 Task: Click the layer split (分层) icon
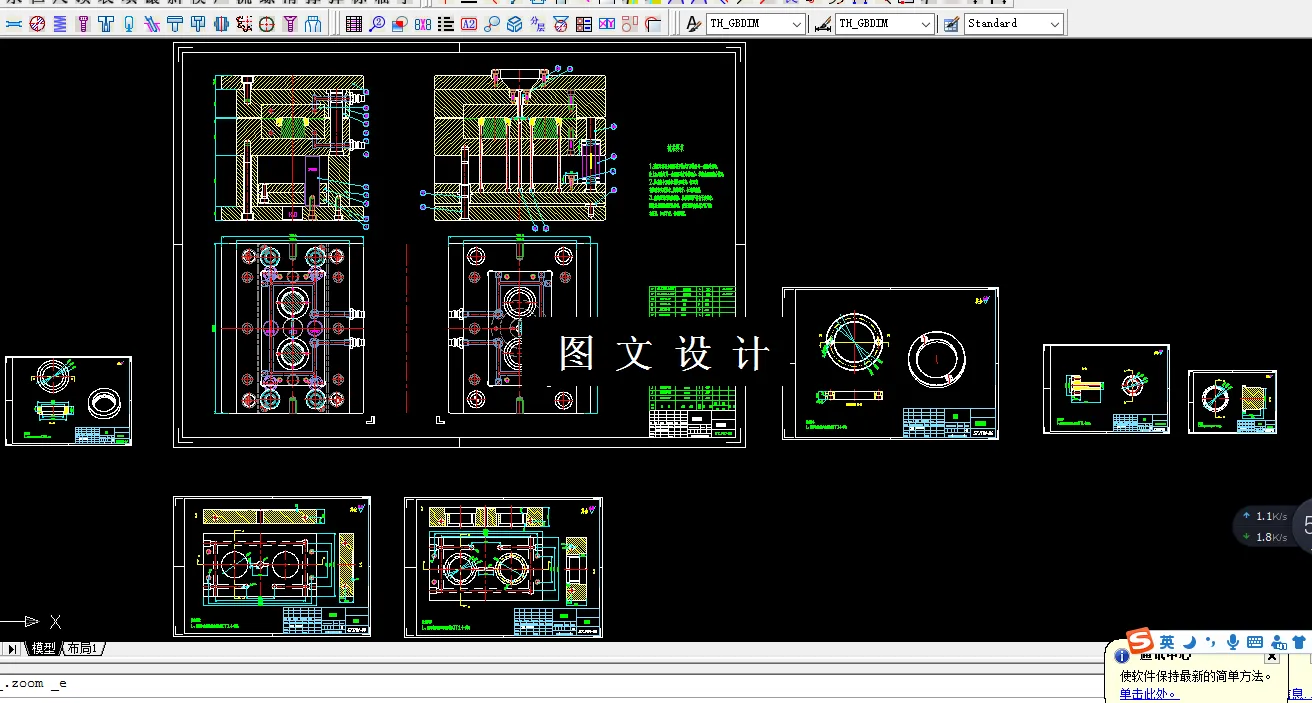point(537,23)
